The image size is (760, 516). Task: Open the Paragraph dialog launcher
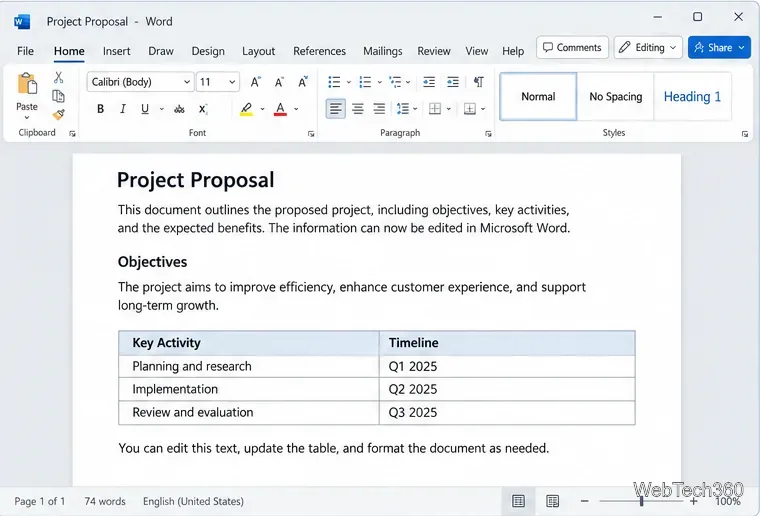[488, 134]
